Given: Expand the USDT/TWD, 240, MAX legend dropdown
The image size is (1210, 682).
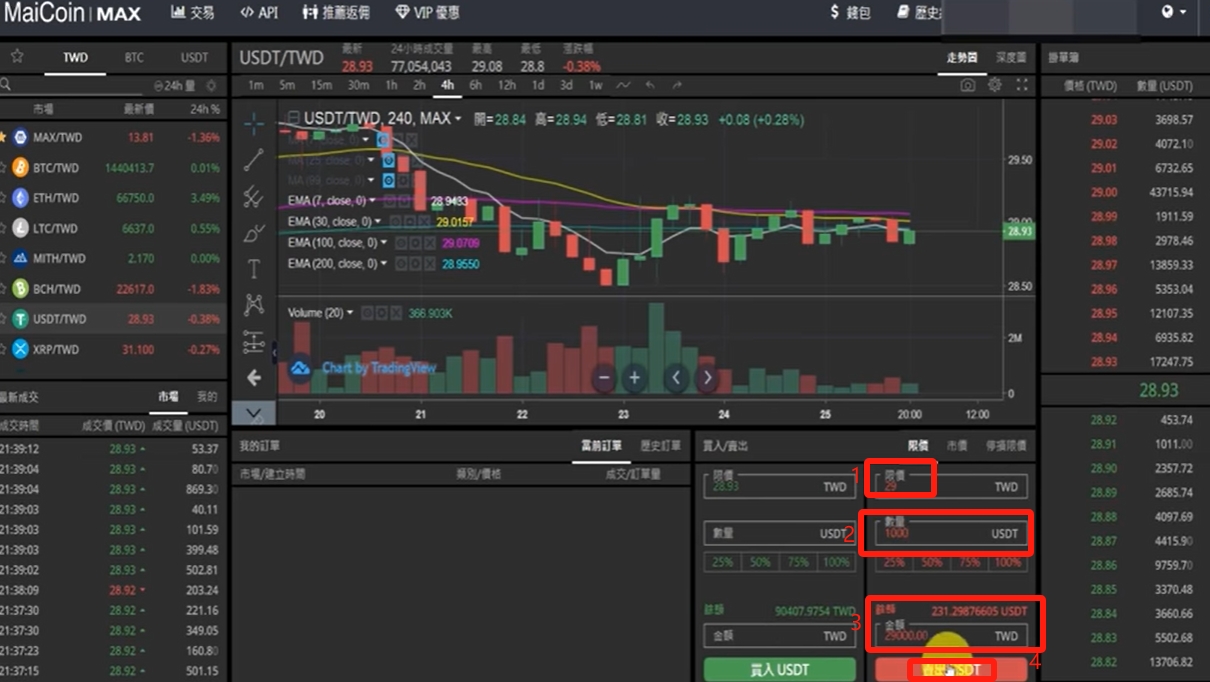Looking at the screenshot, I should [x=458, y=119].
